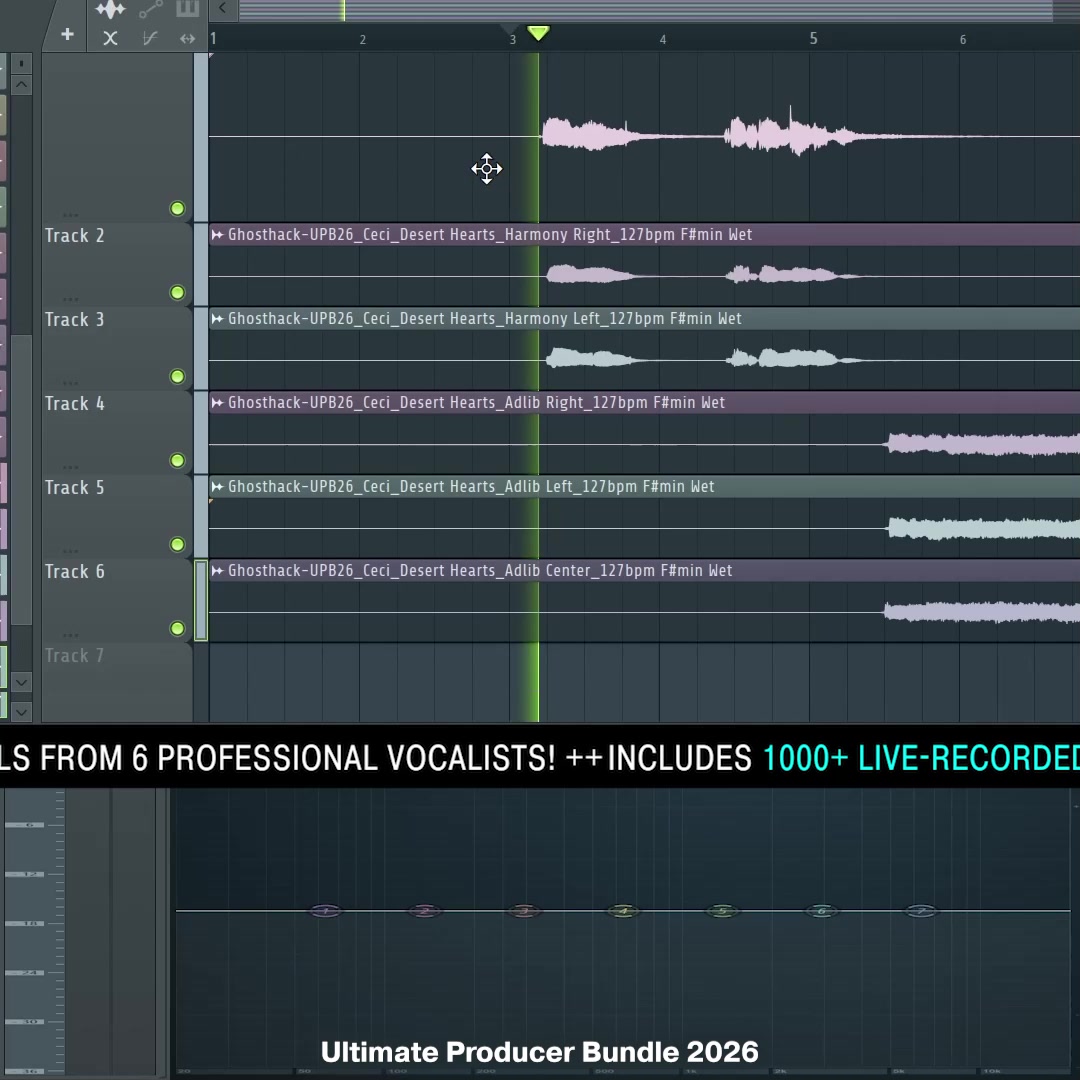Open the Harmony Right clip menu arrow
This screenshot has height=1080, width=1080.
point(217,235)
